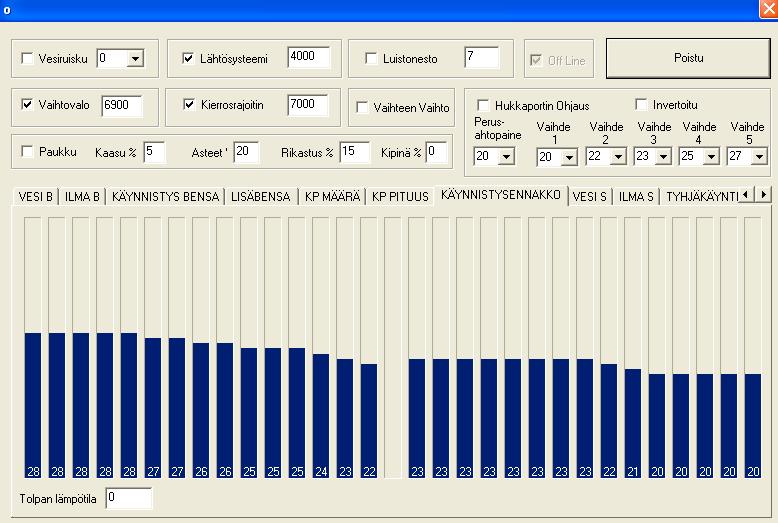This screenshot has height=523, width=778.
Task: Click the Lähtösysteemi value field 4000
Action: coord(309,57)
